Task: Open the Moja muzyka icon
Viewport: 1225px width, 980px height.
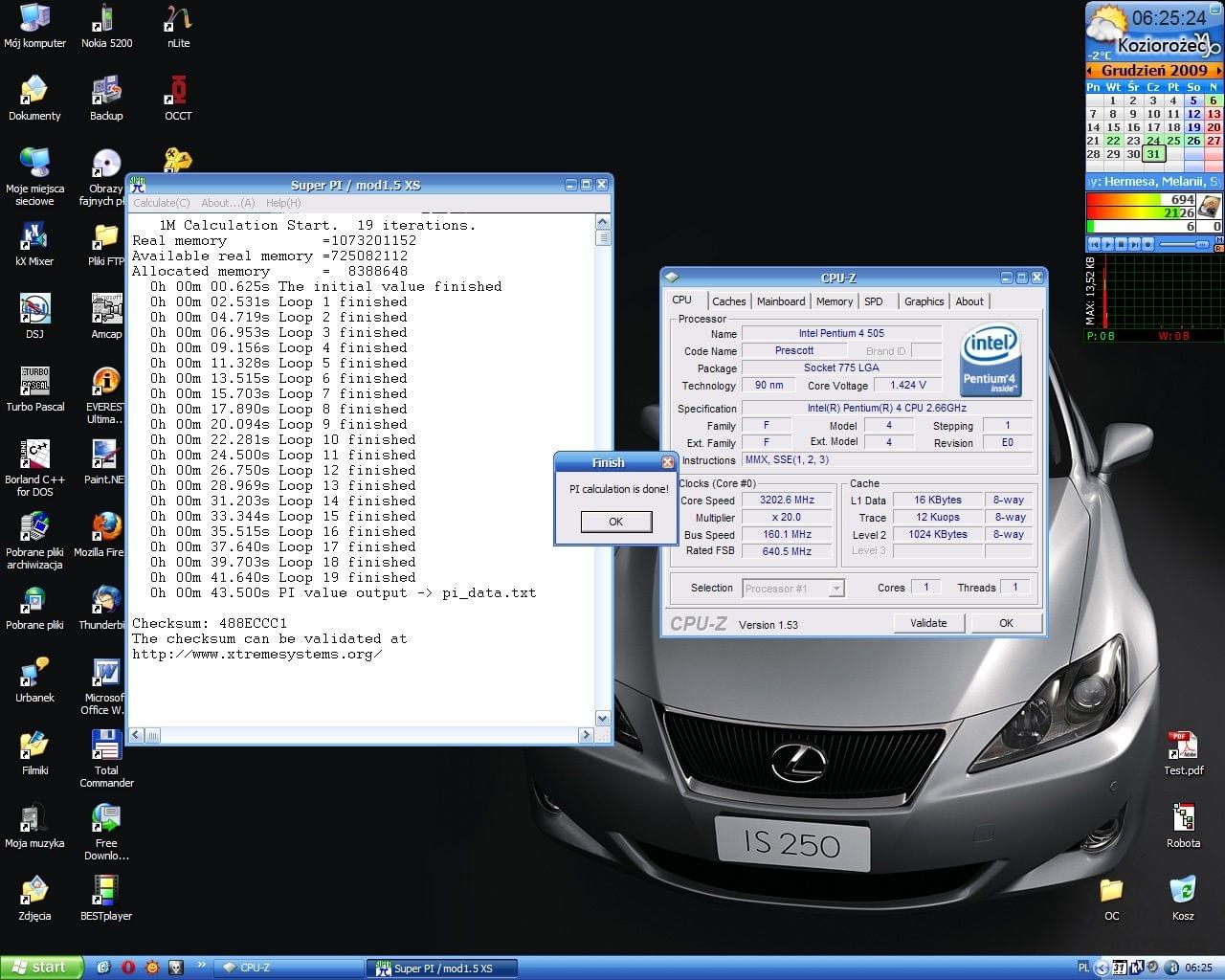Action: (34, 827)
